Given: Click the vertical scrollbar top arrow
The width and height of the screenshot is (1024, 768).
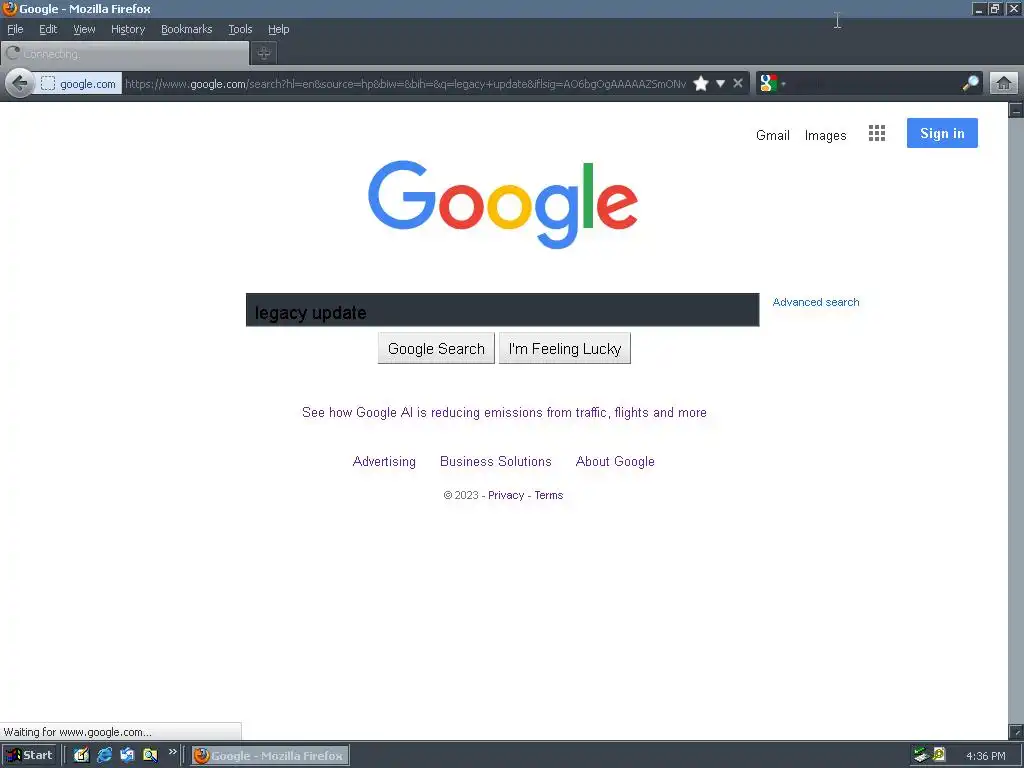Looking at the screenshot, I should coord(1016,110).
